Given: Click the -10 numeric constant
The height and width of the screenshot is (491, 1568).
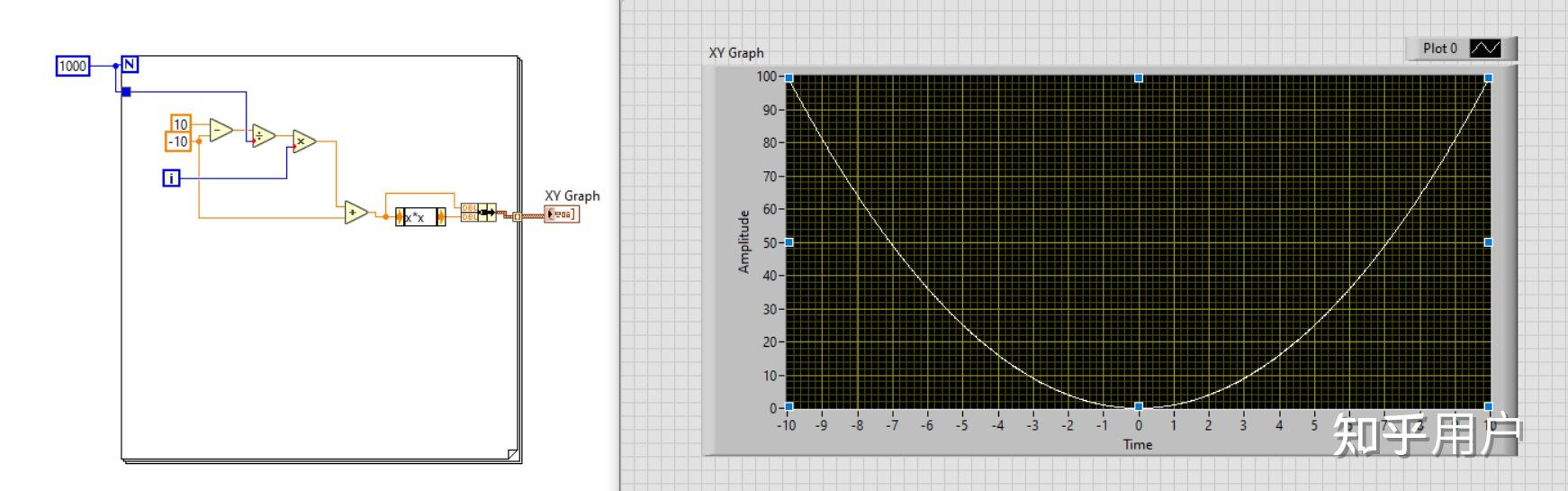Looking at the screenshot, I should click(x=178, y=141).
